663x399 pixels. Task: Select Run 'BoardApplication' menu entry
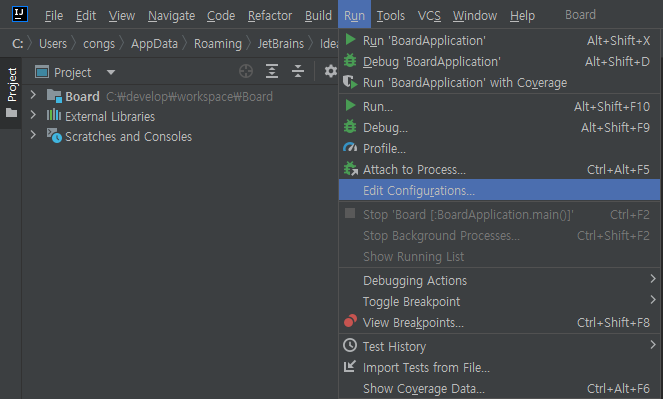(499, 41)
